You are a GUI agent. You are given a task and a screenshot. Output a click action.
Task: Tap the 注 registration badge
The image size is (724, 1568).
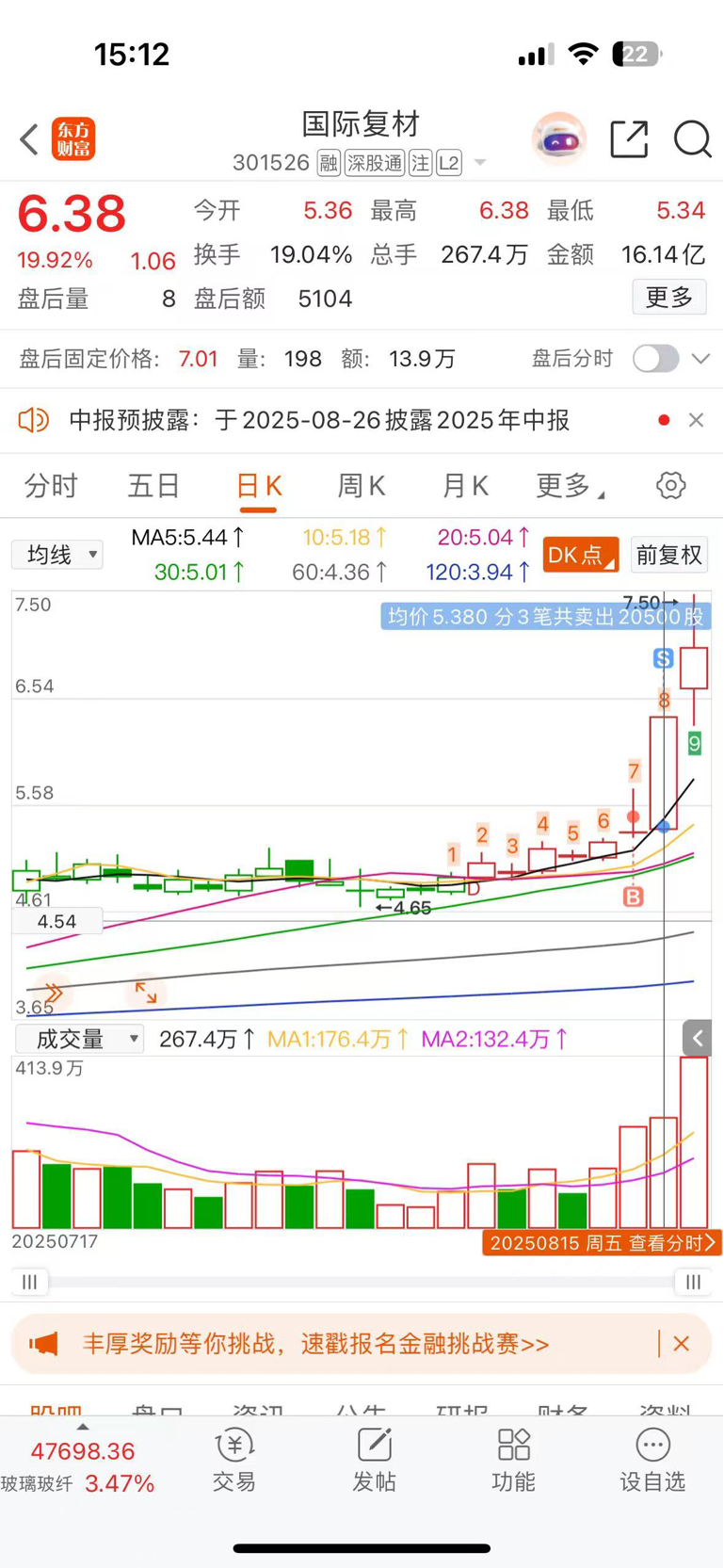(420, 163)
